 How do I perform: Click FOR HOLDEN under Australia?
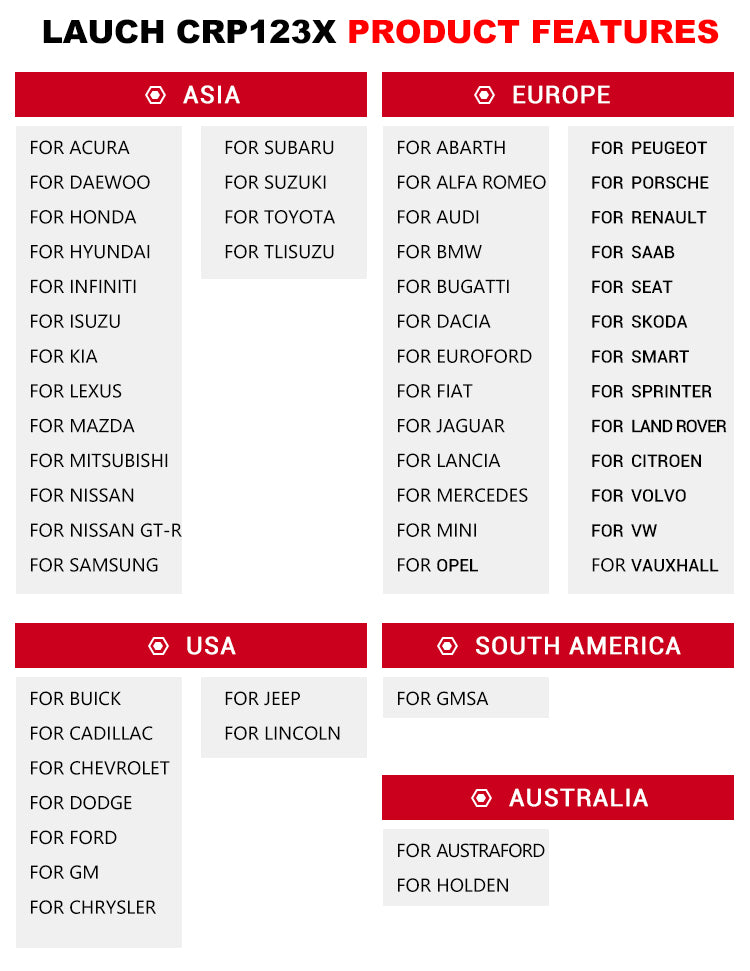452,885
